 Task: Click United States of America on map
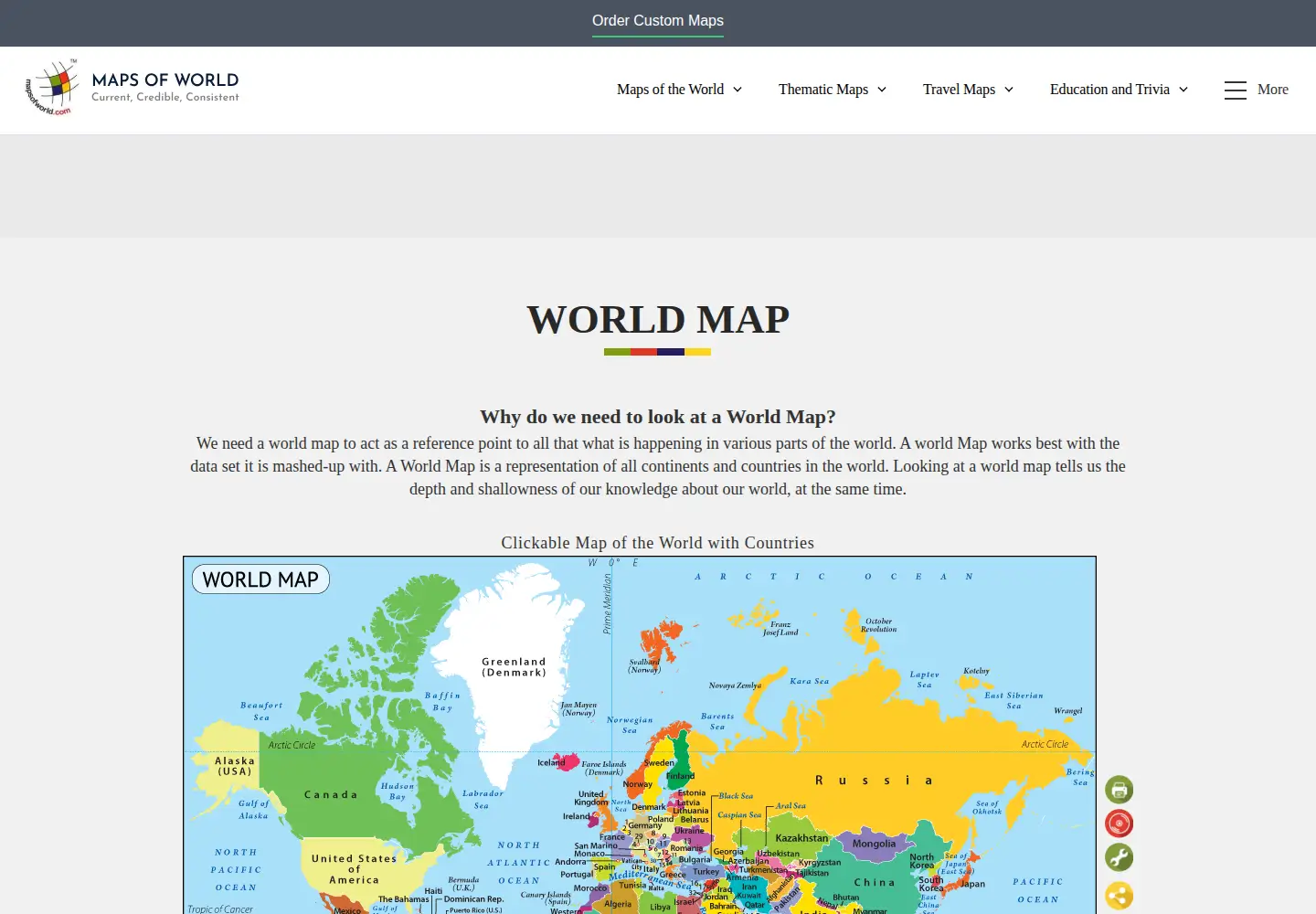(x=354, y=869)
